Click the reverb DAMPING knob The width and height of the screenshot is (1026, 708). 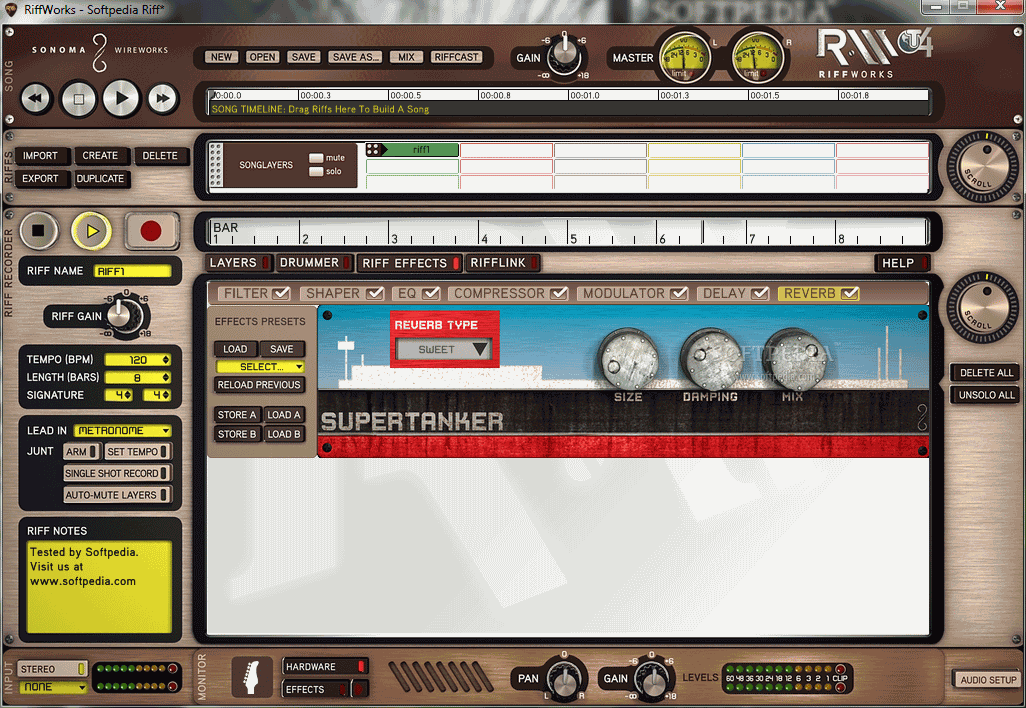pyautogui.click(x=709, y=359)
